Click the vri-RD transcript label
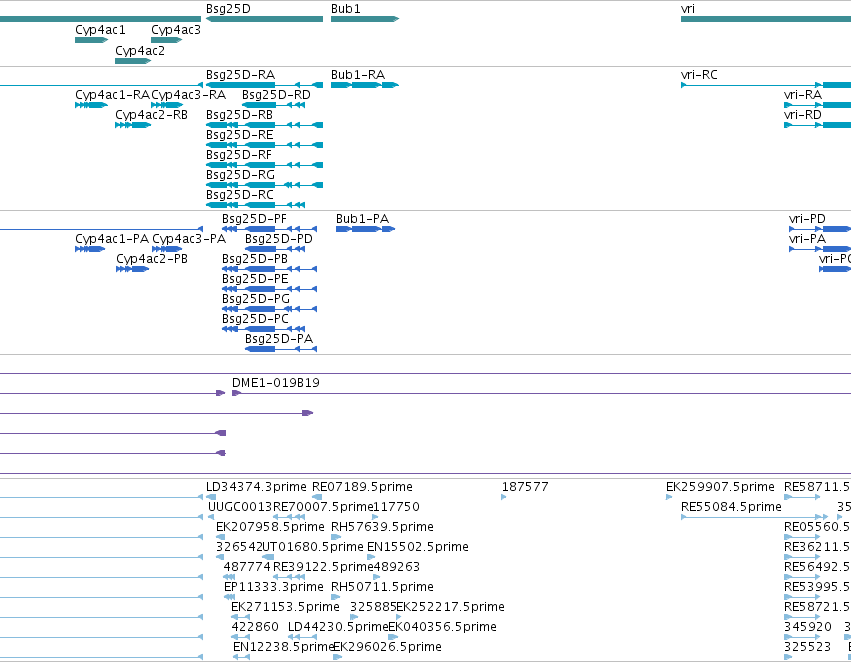The image size is (851, 662). point(803,115)
